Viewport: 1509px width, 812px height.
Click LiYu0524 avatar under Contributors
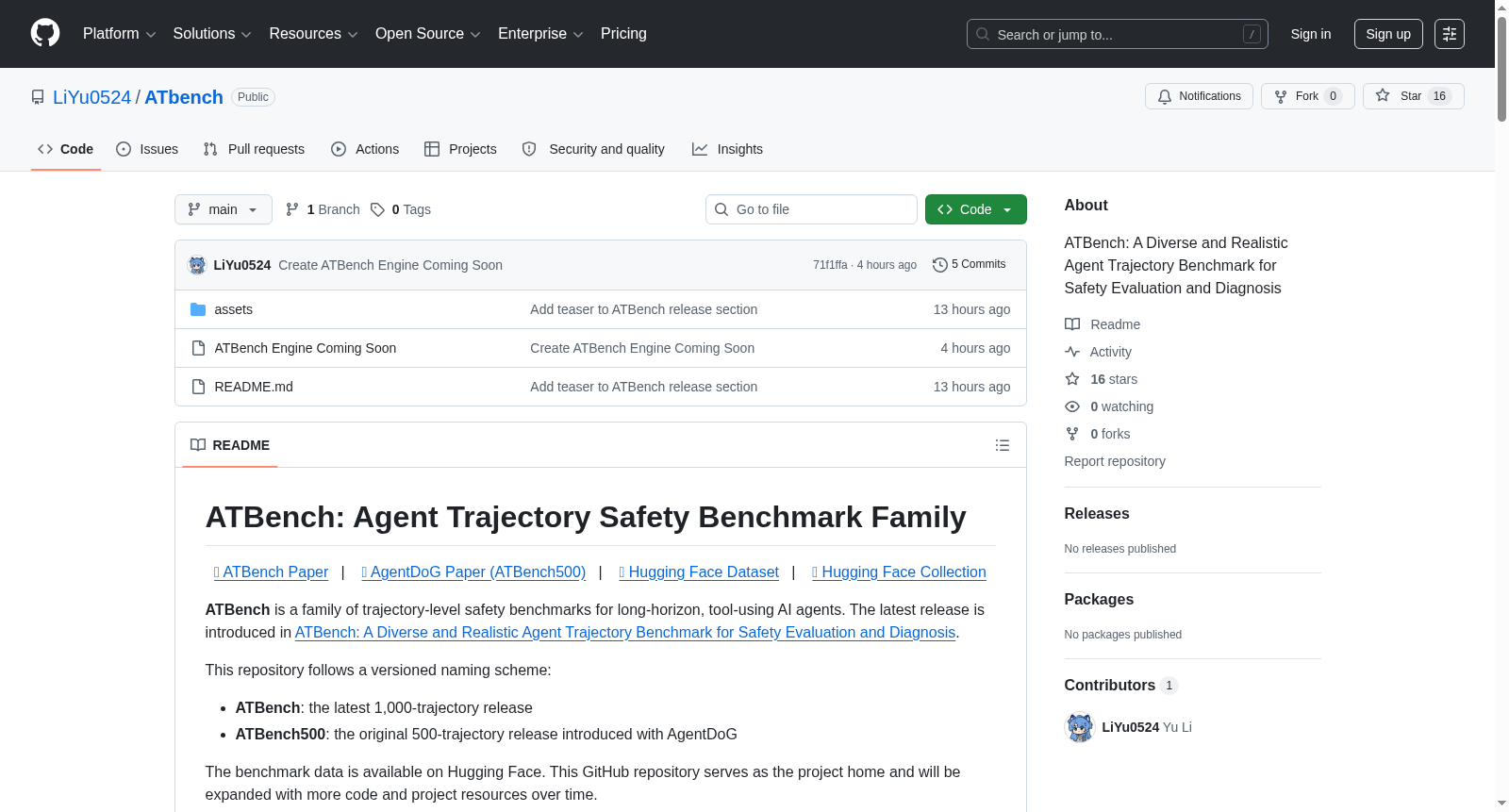pyautogui.click(x=1080, y=727)
